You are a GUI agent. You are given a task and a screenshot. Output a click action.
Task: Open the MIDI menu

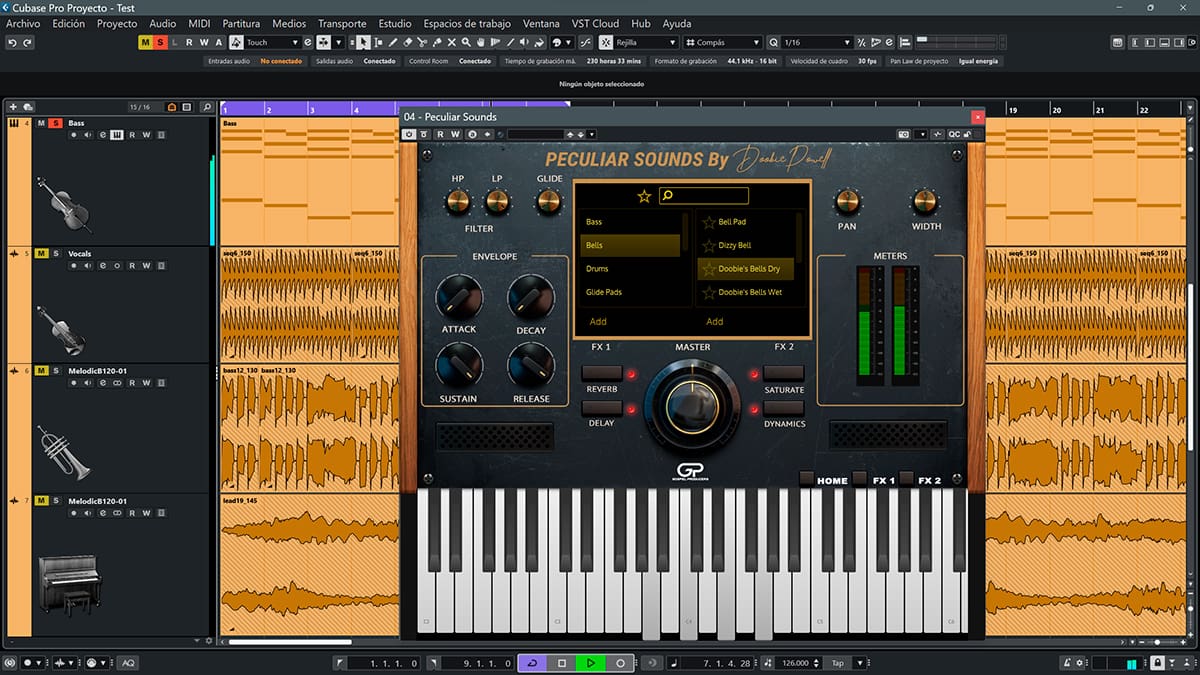coord(199,23)
